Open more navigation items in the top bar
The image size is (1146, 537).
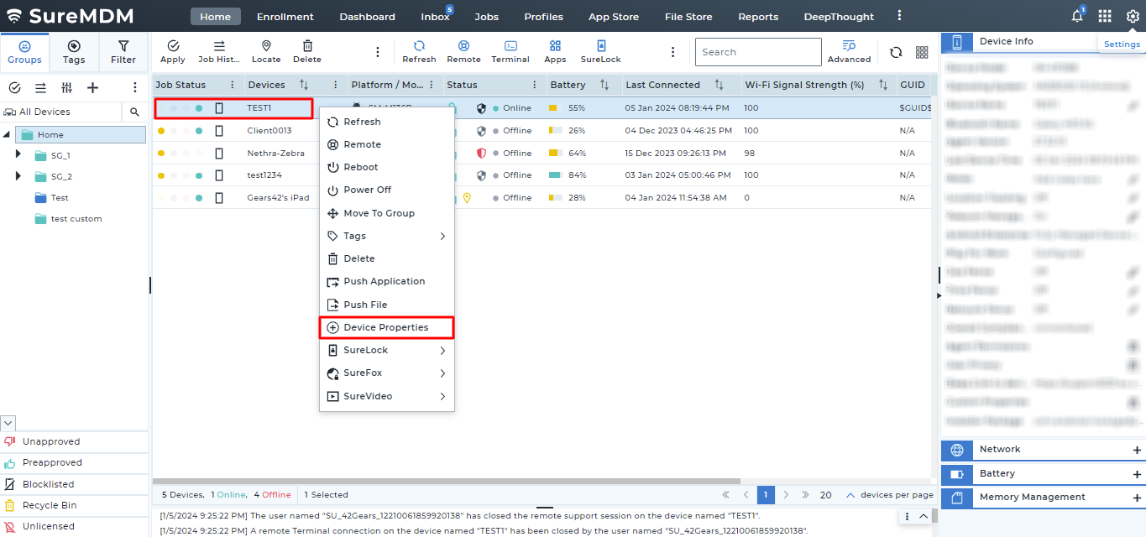pyautogui.click(x=900, y=15)
